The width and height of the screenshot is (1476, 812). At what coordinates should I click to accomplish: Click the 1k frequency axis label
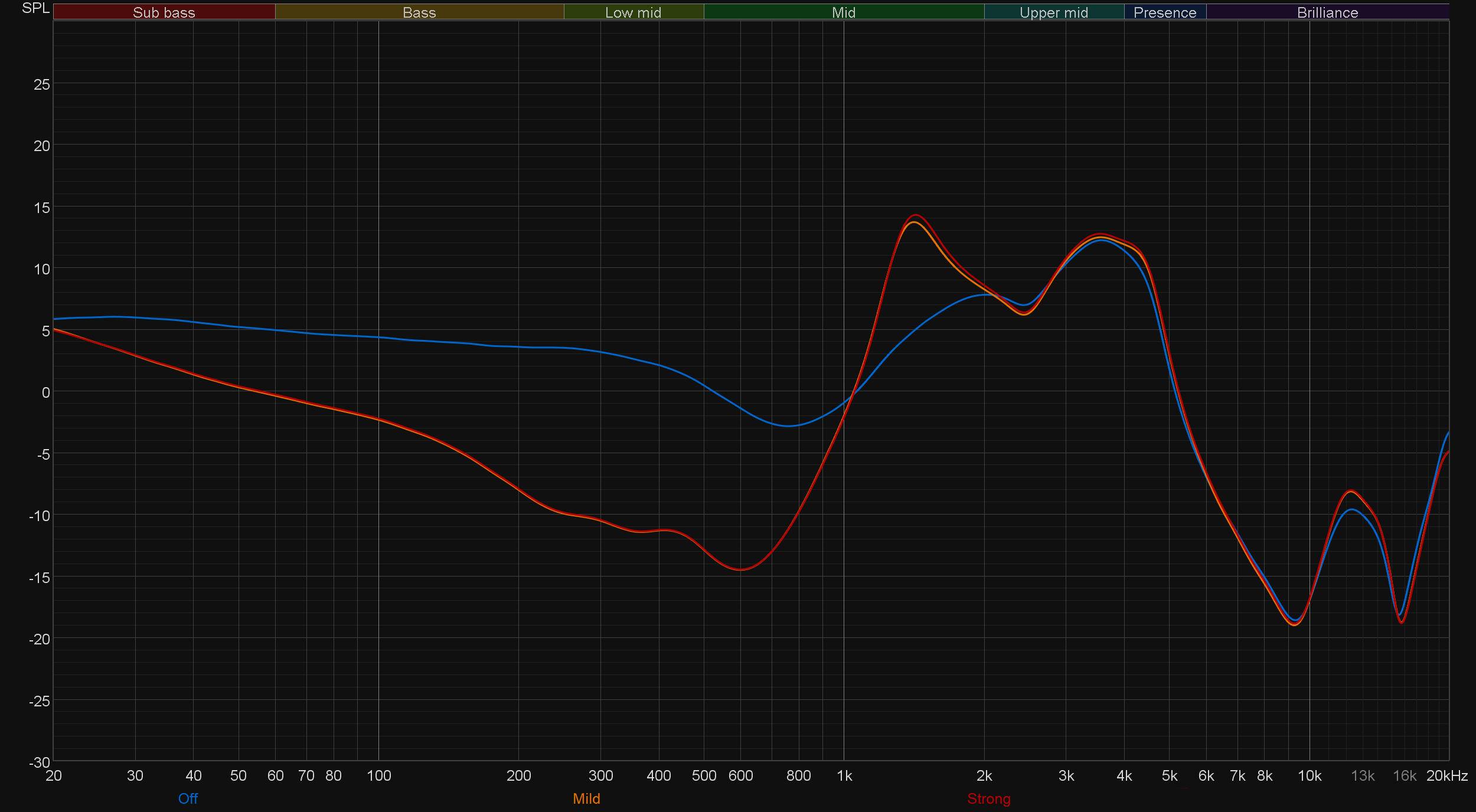click(844, 776)
